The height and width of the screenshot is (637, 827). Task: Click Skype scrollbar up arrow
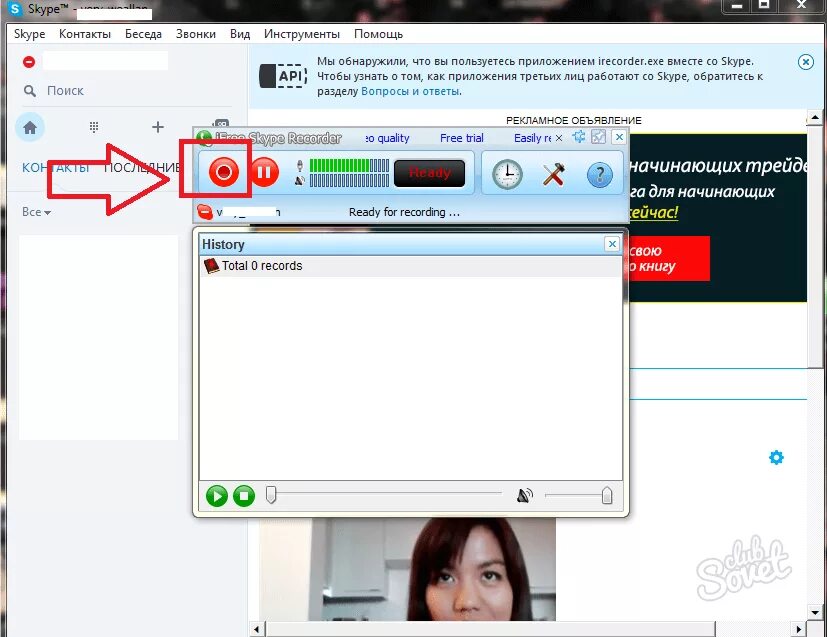815,117
